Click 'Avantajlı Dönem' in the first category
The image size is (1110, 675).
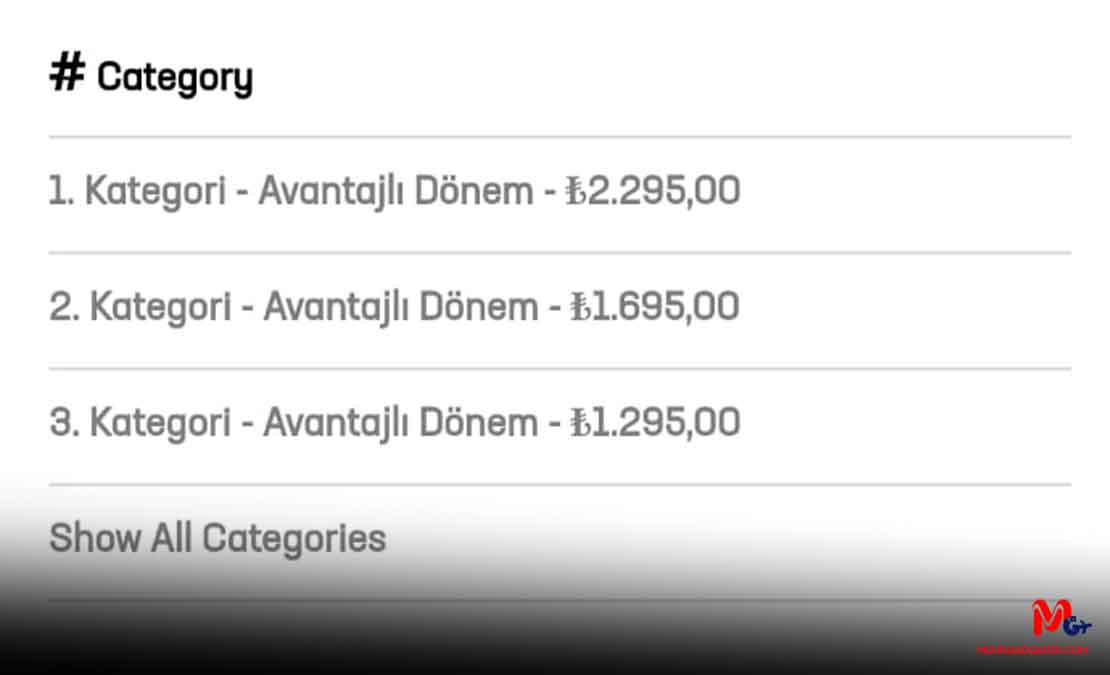tap(395, 193)
